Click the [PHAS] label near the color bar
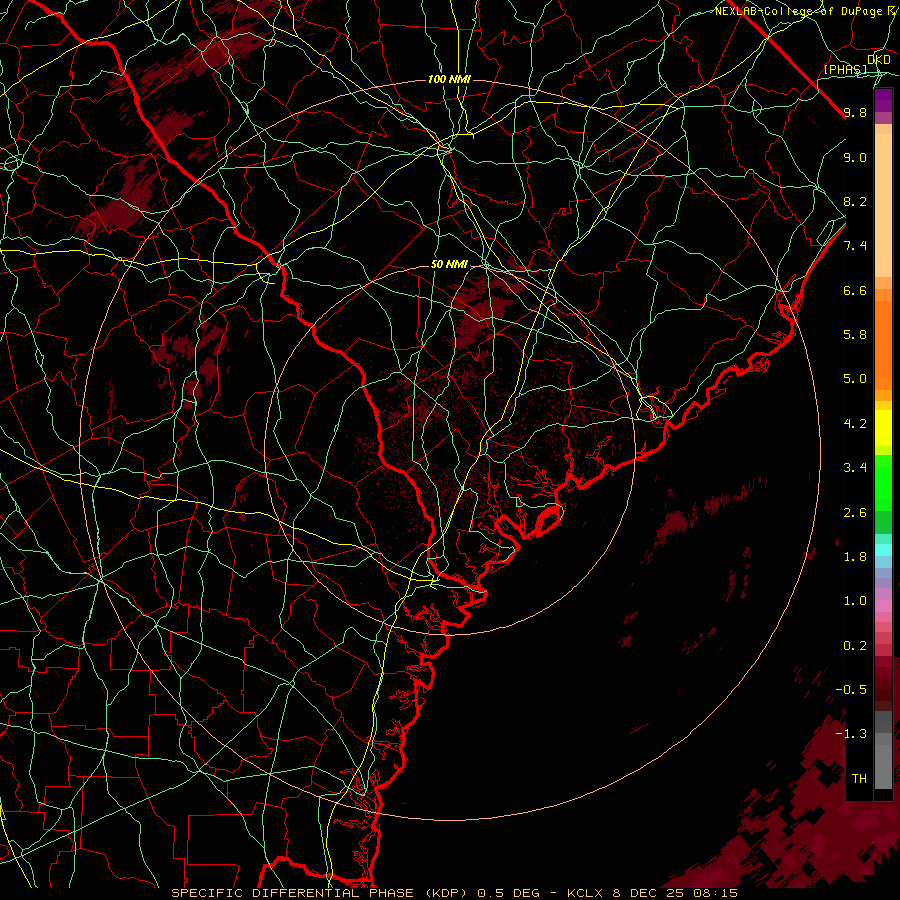The image size is (900, 900). point(845,69)
